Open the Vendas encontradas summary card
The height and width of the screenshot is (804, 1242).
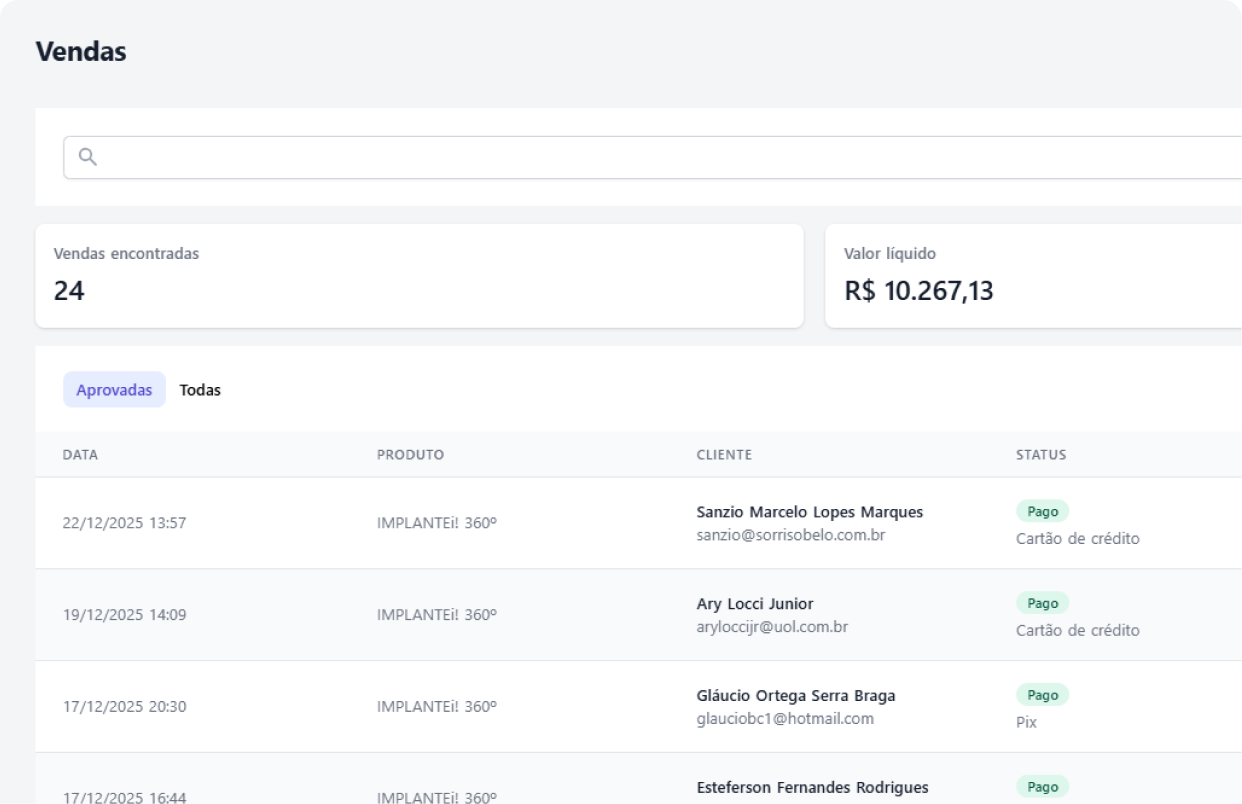tap(419, 275)
